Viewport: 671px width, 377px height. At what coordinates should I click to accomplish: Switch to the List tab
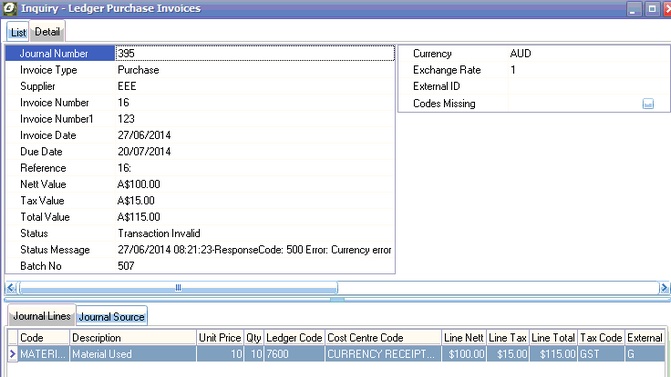click(x=18, y=32)
